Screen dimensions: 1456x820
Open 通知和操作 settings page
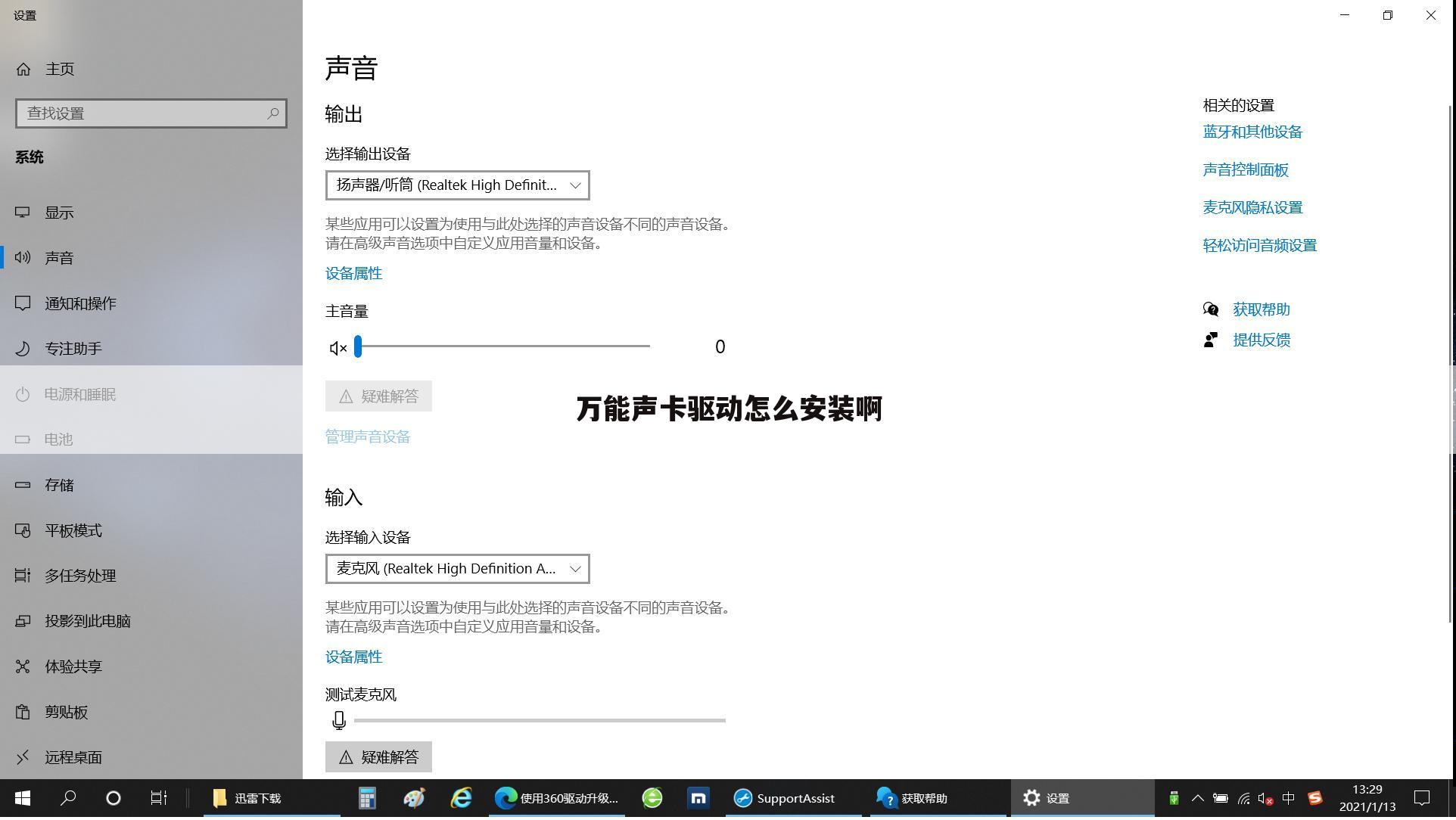[80, 304]
